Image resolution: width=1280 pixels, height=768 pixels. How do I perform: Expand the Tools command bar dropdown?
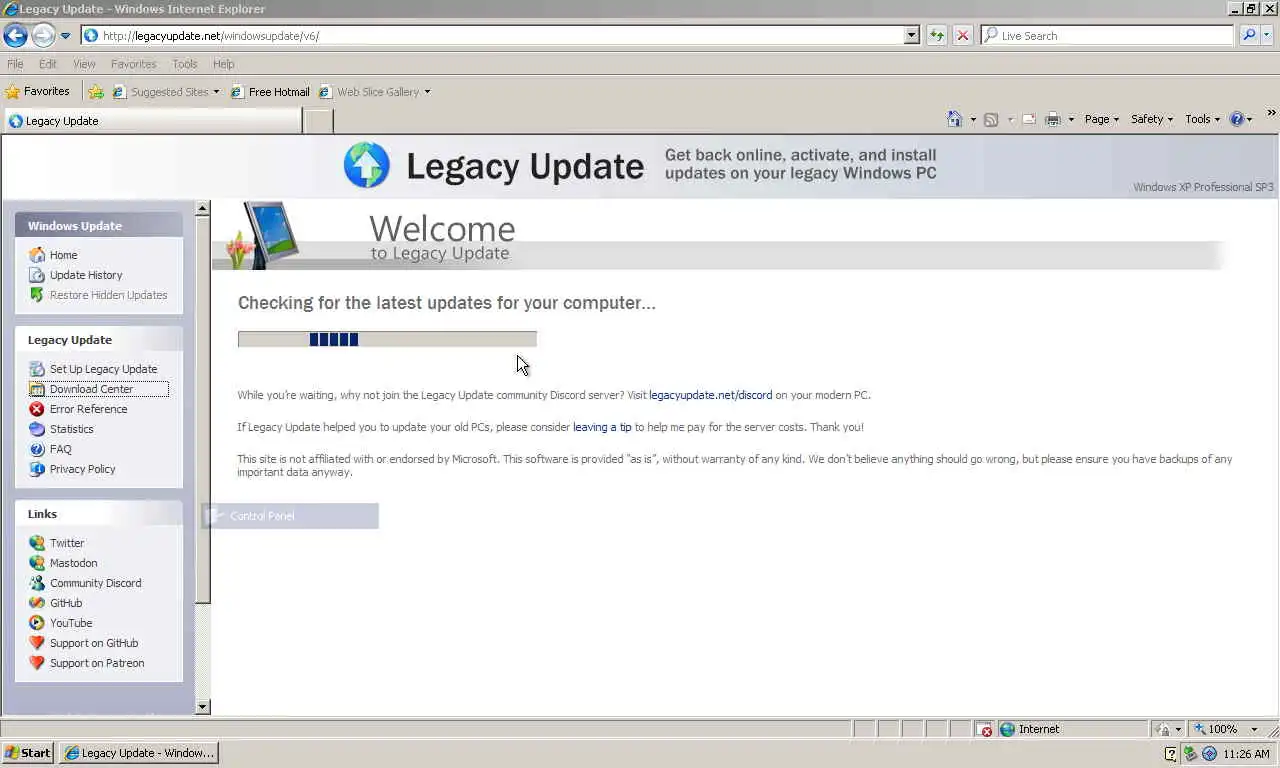click(1203, 119)
